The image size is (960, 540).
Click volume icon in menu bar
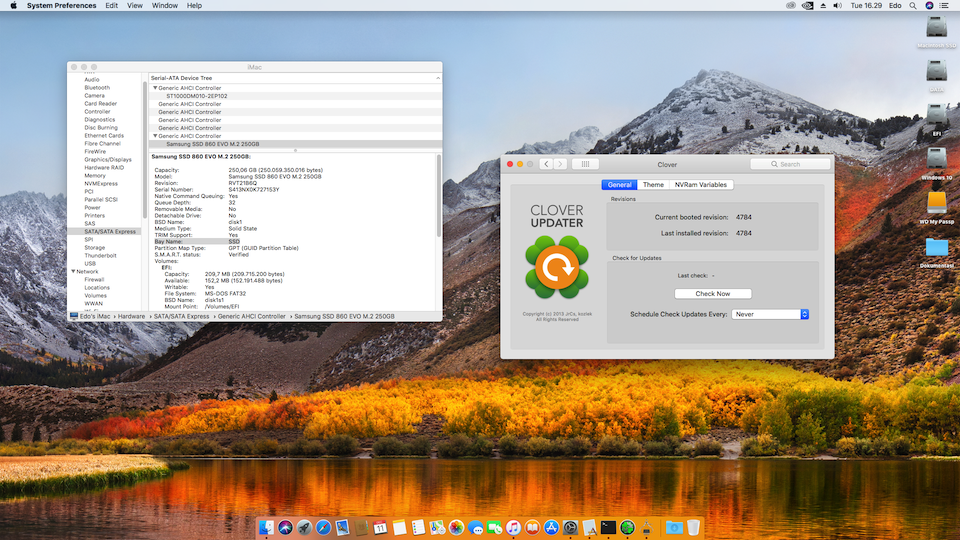838,6
